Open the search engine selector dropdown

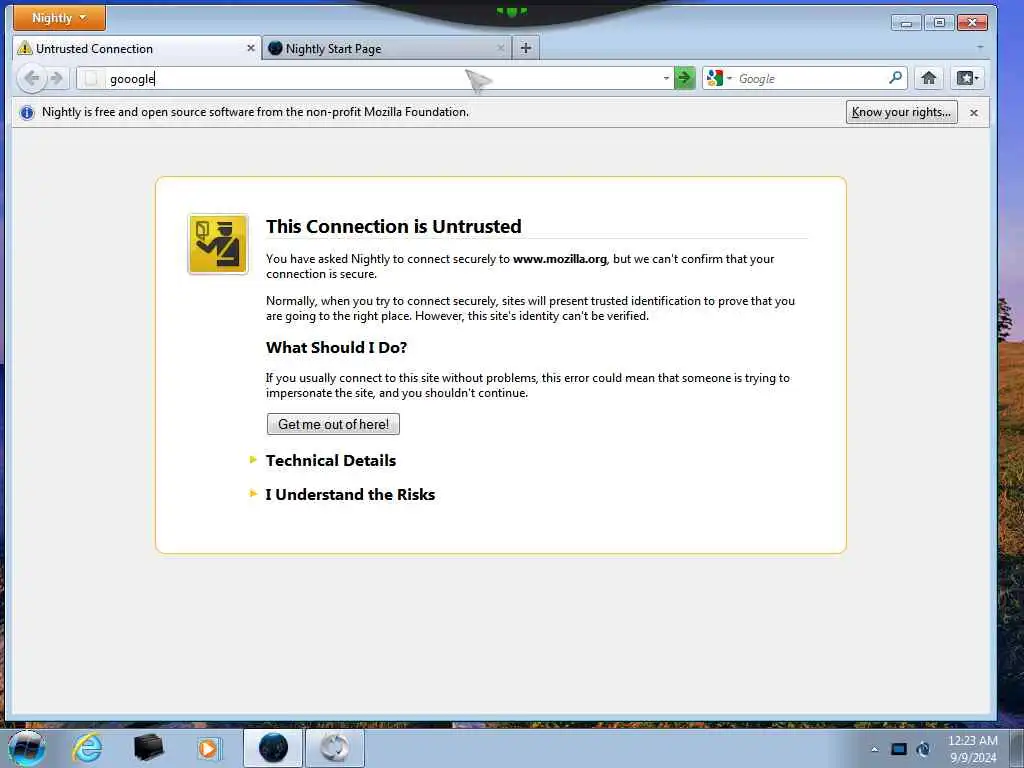point(718,78)
